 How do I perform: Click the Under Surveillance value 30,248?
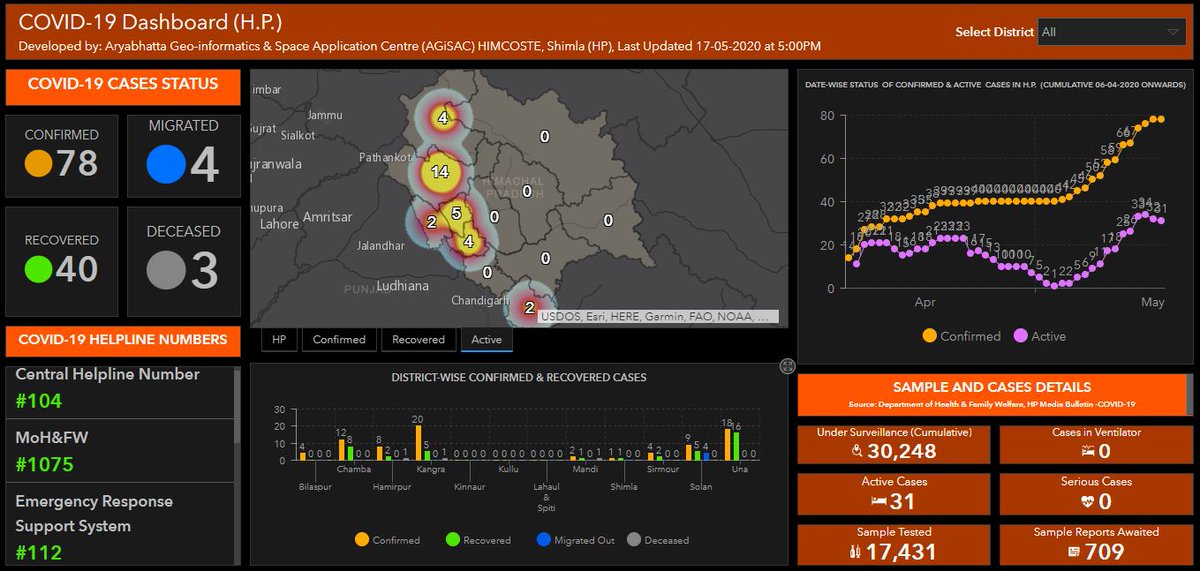pos(902,452)
